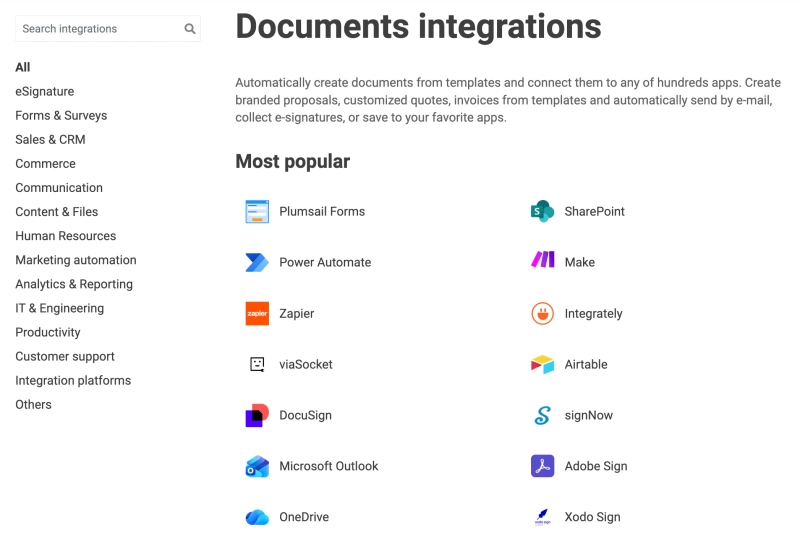Click the DocuSign logo icon
Image resolution: width=800 pixels, height=543 pixels.
[x=257, y=415]
